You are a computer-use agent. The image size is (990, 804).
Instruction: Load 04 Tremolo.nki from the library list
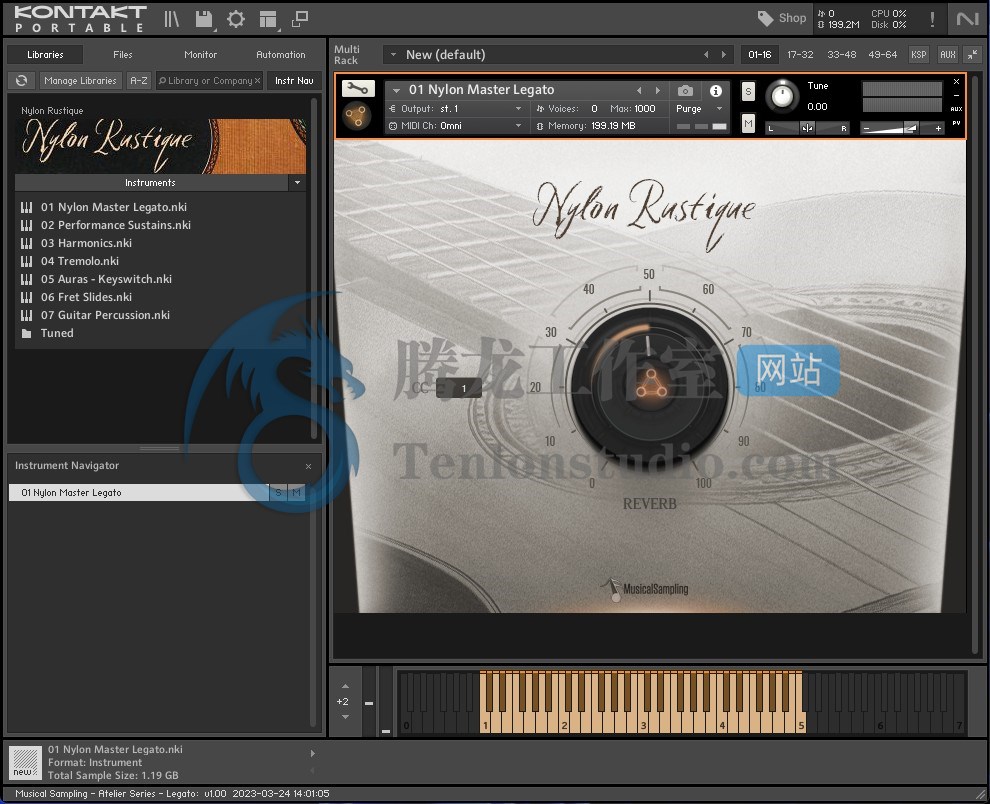80,261
